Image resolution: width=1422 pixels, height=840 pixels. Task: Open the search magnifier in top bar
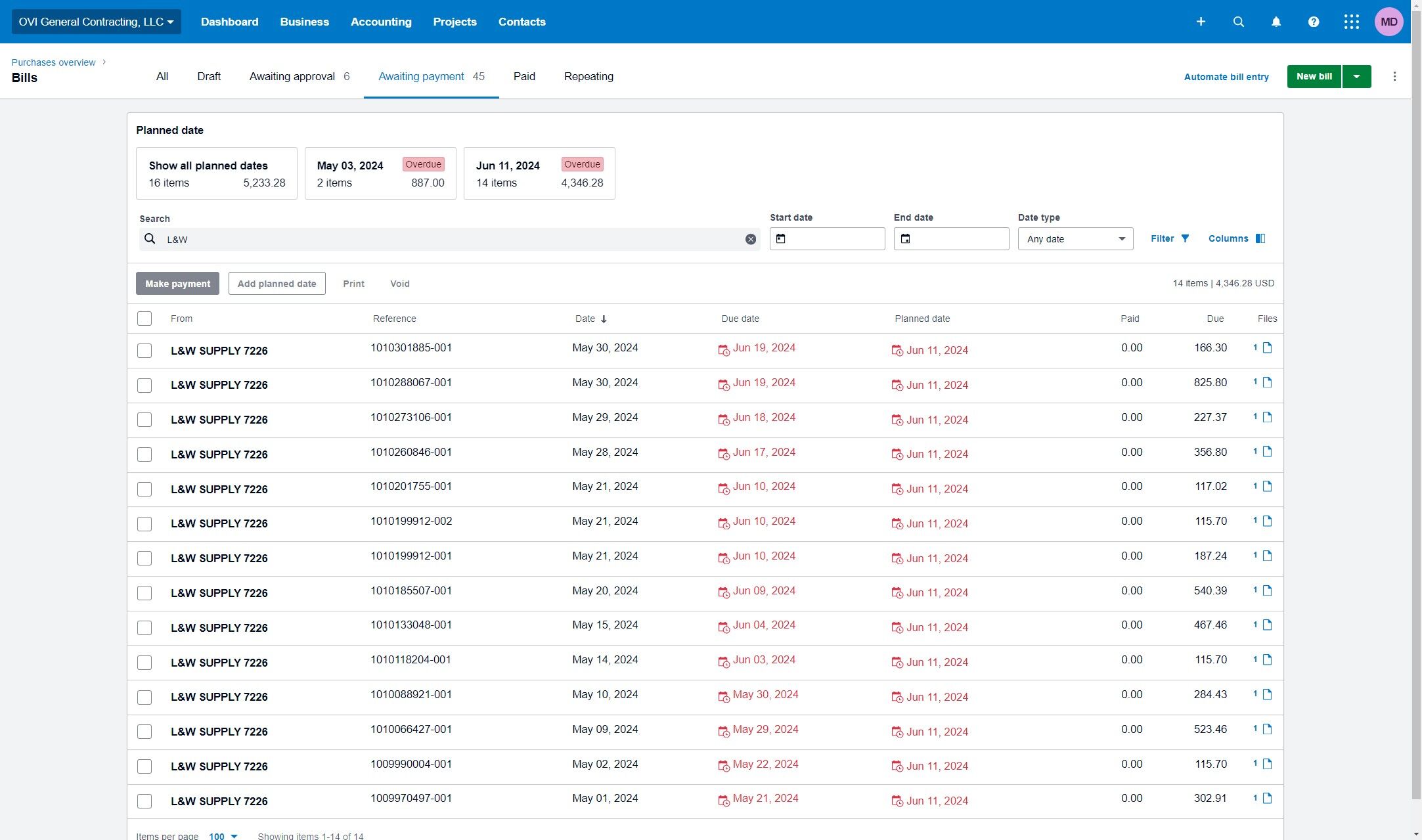[x=1238, y=22]
